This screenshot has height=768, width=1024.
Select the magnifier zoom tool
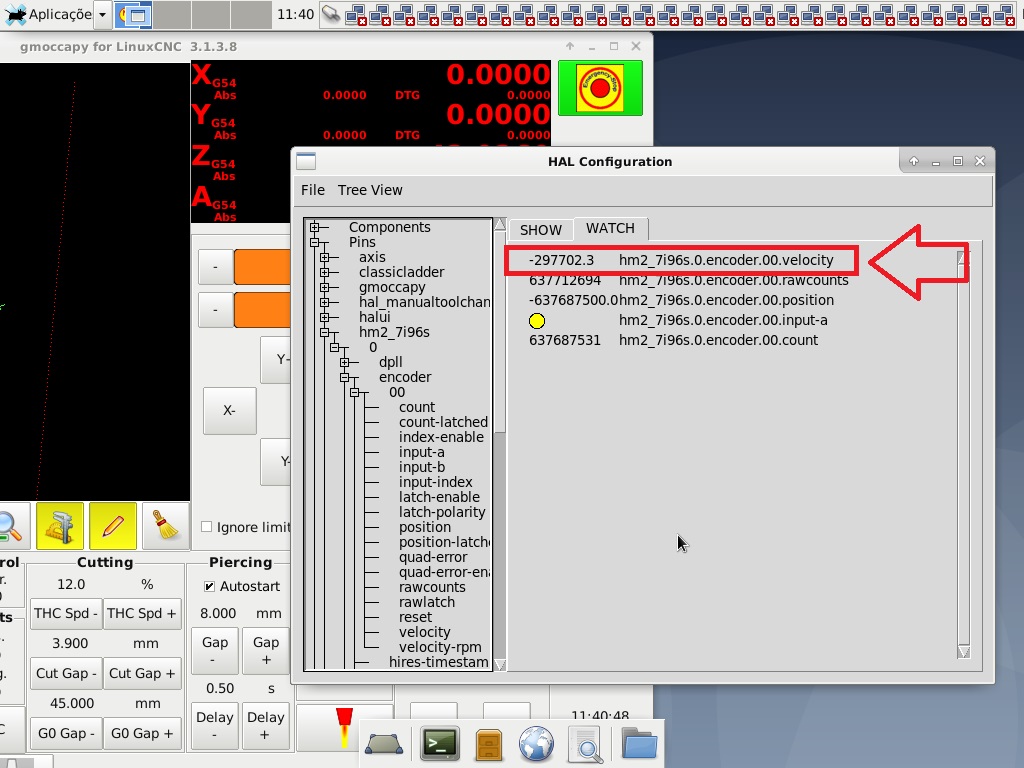(11, 527)
